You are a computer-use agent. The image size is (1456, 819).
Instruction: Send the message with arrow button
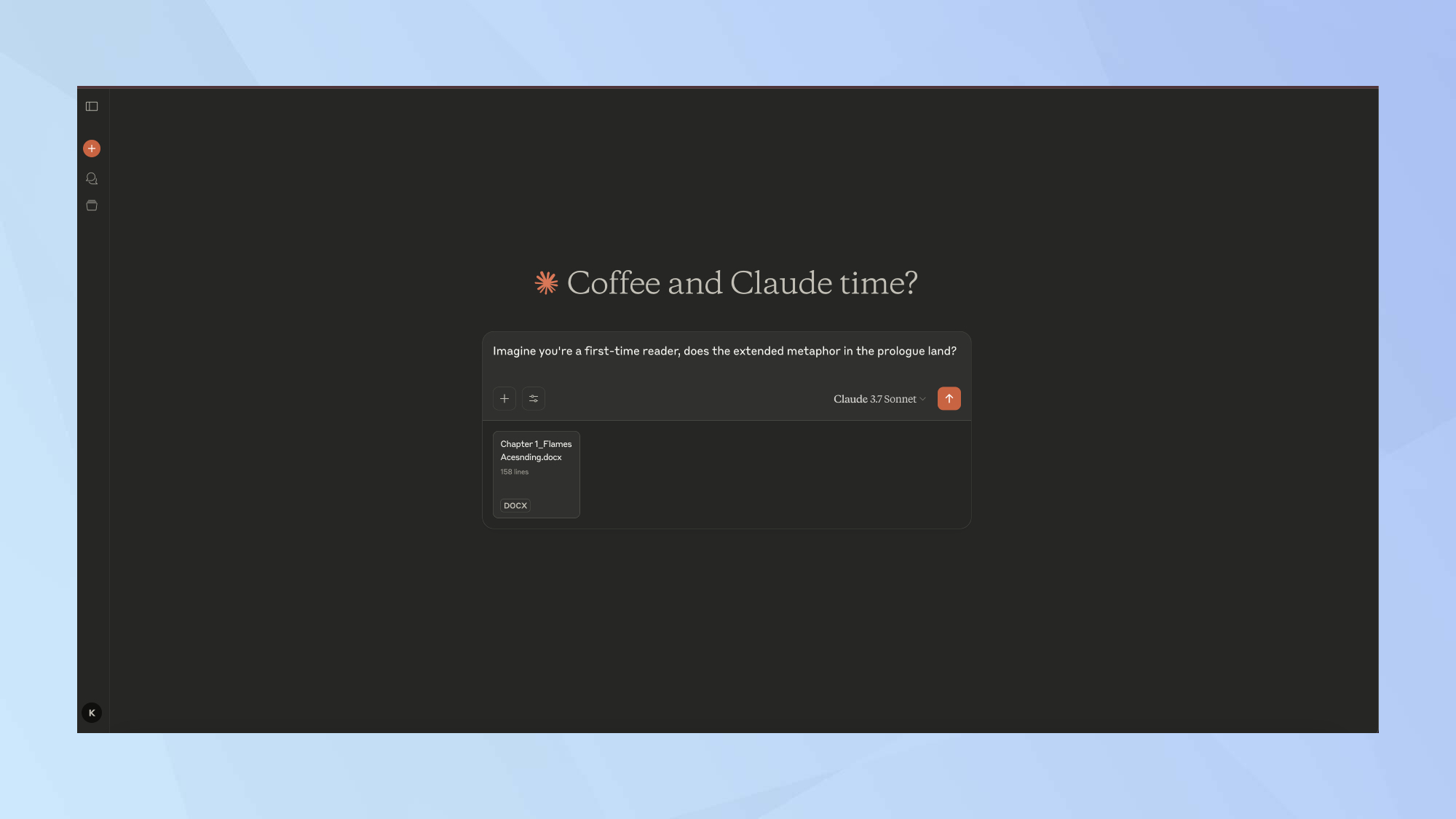[x=949, y=398]
